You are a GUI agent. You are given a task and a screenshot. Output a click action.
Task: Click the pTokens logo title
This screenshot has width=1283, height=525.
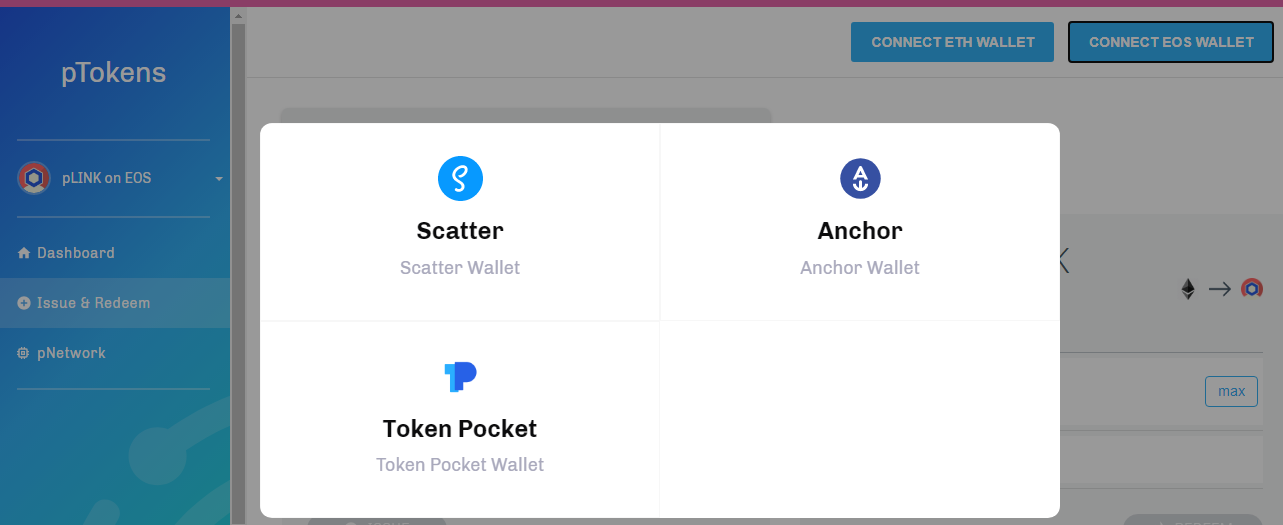point(114,73)
